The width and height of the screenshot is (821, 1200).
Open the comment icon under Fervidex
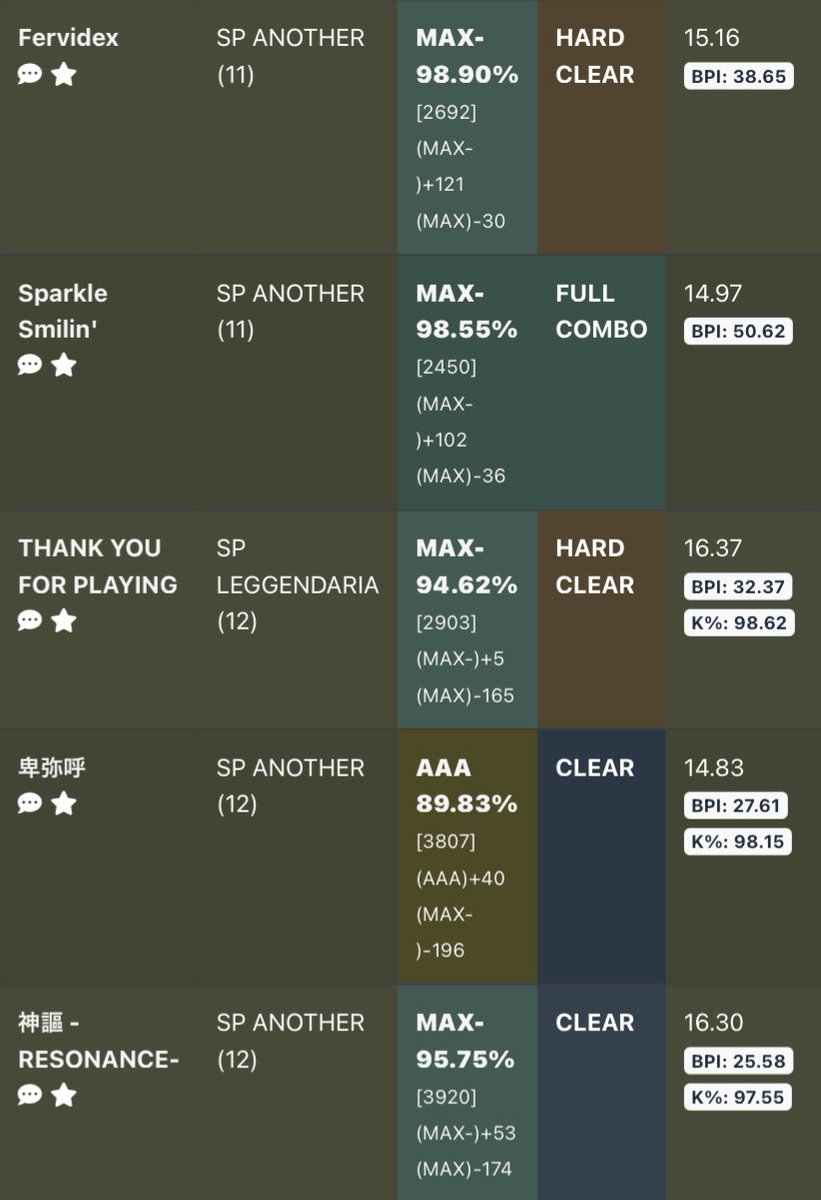(30, 75)
